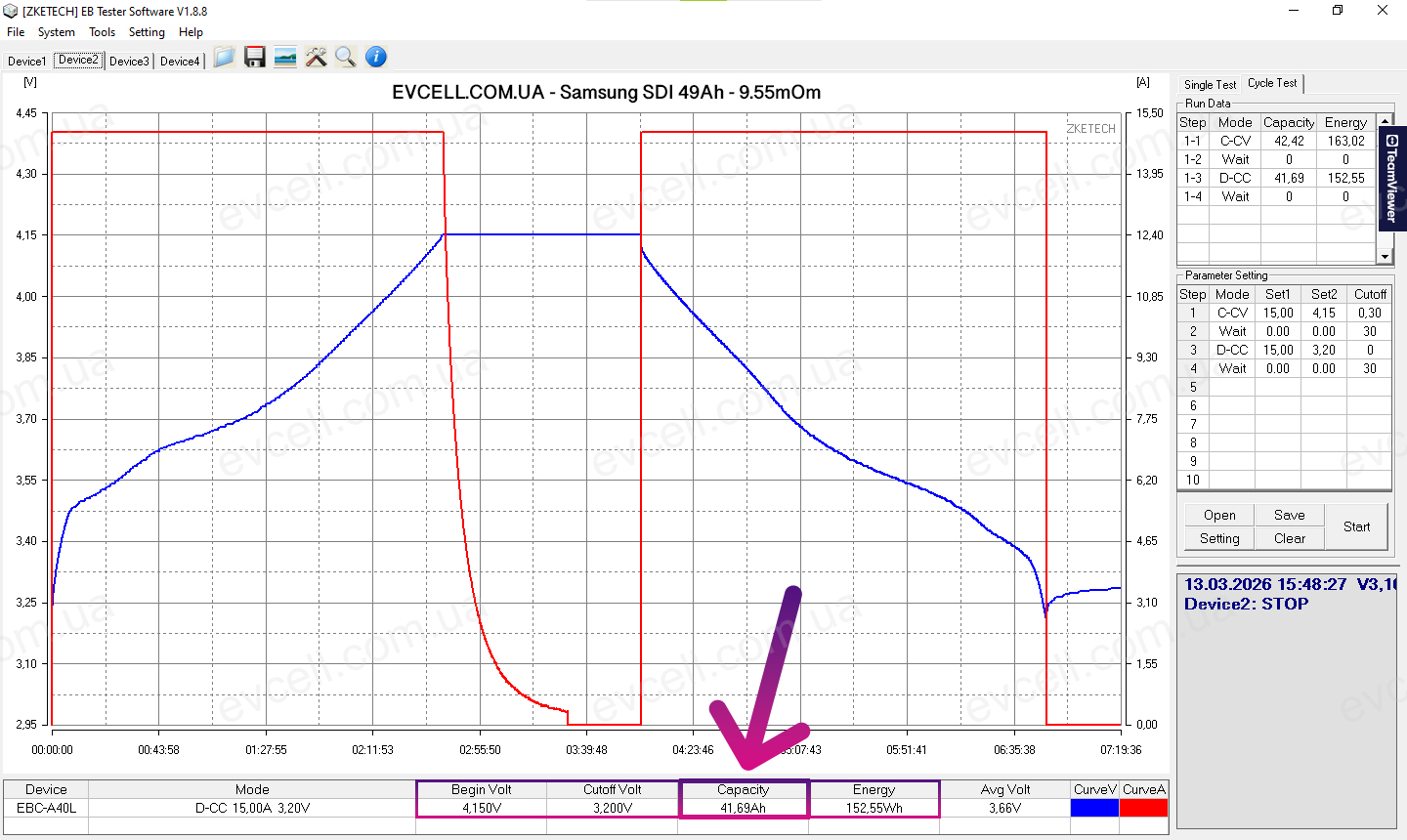This screenshot has width=1407, height=840.
Task: Click the blue CurveV color swatch
Action: (x=1094, y=808)
